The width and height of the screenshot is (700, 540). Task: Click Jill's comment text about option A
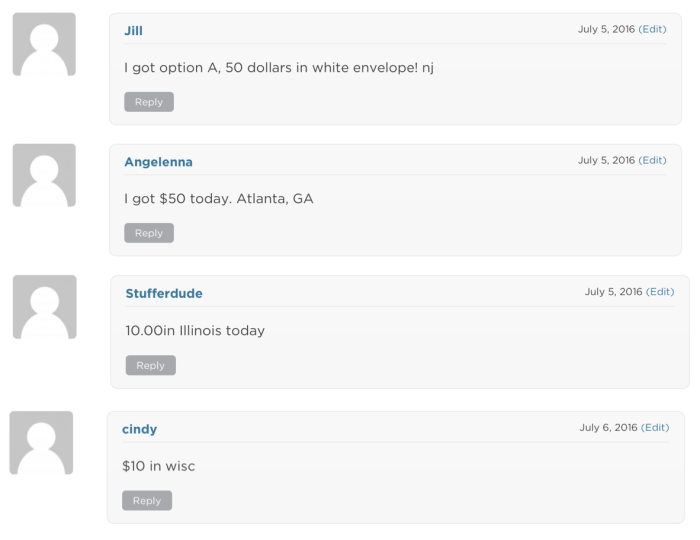click(279, 67)
